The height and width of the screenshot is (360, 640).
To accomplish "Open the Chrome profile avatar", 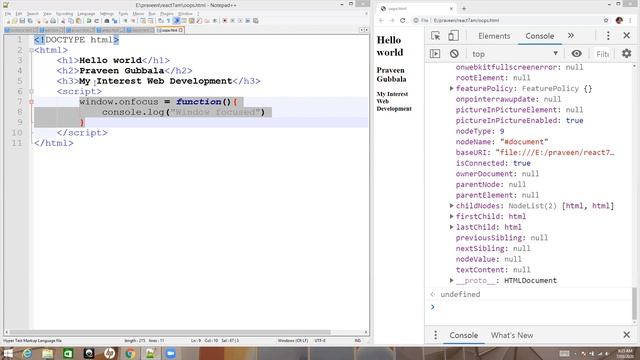I will coord(619,20).
